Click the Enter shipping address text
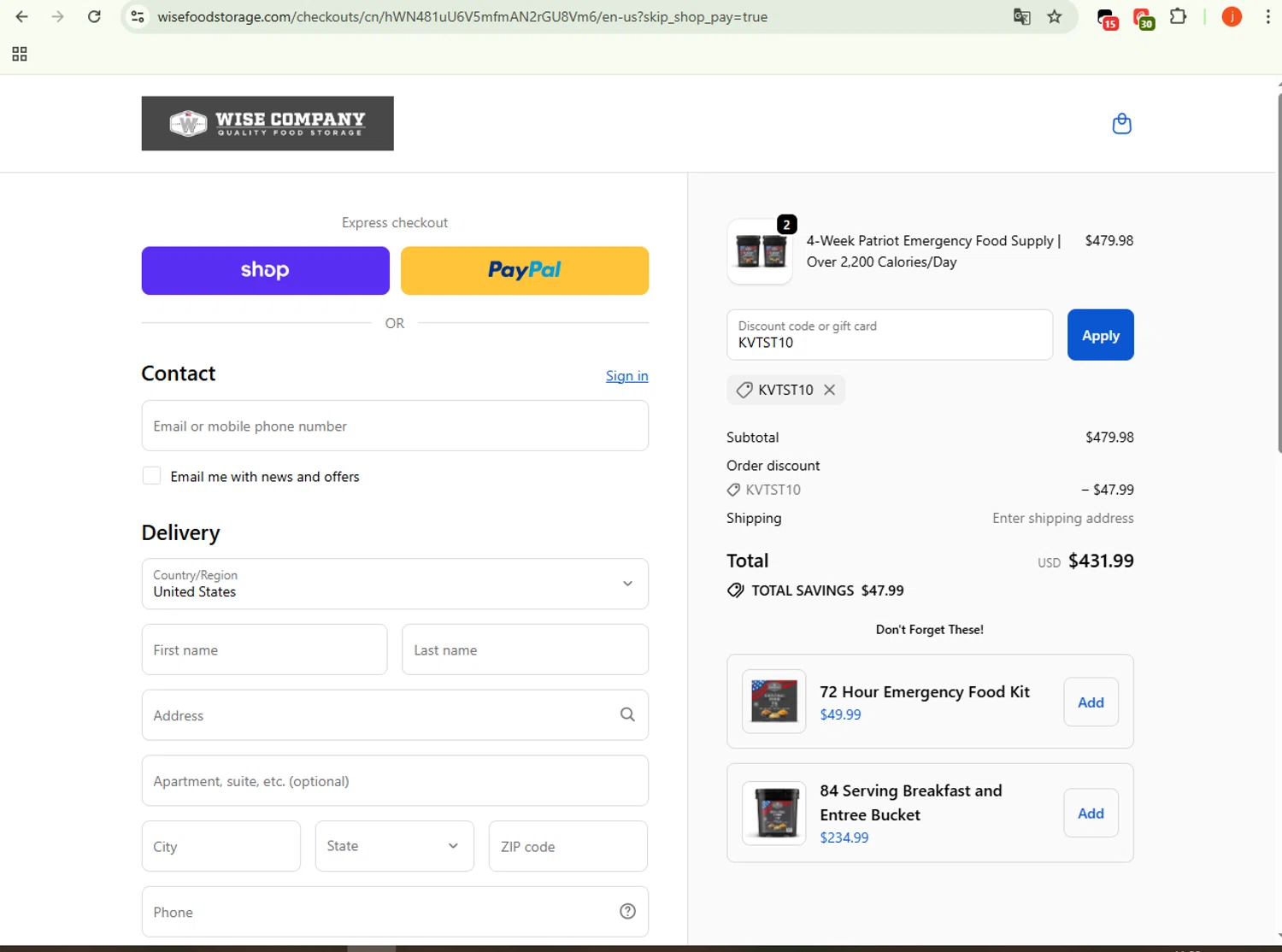Screen dimensions: 1282x952 click(x=1062, y=518)
